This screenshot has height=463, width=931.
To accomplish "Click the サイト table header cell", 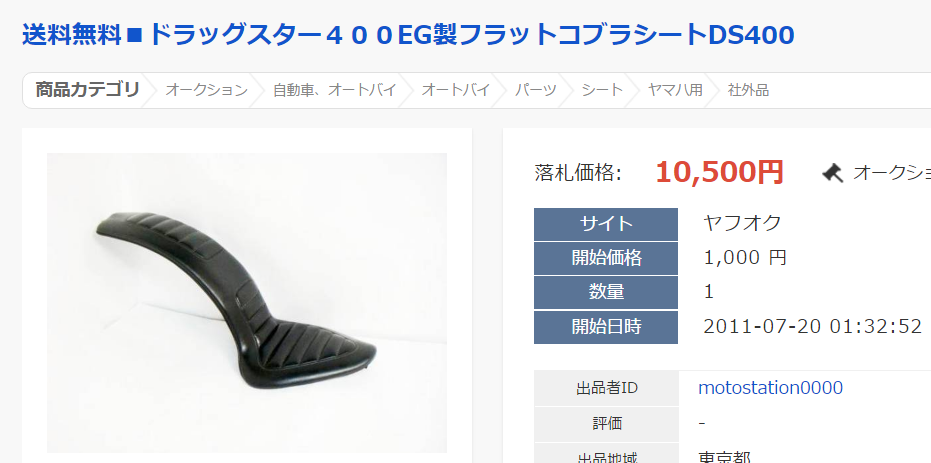I will (x=606, y=224).
